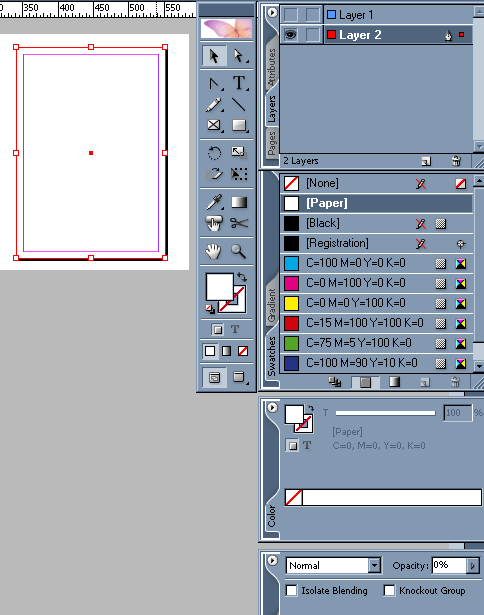Select the Rectangle Frame tool
This screenshot has height=615, width=484.
214,126
